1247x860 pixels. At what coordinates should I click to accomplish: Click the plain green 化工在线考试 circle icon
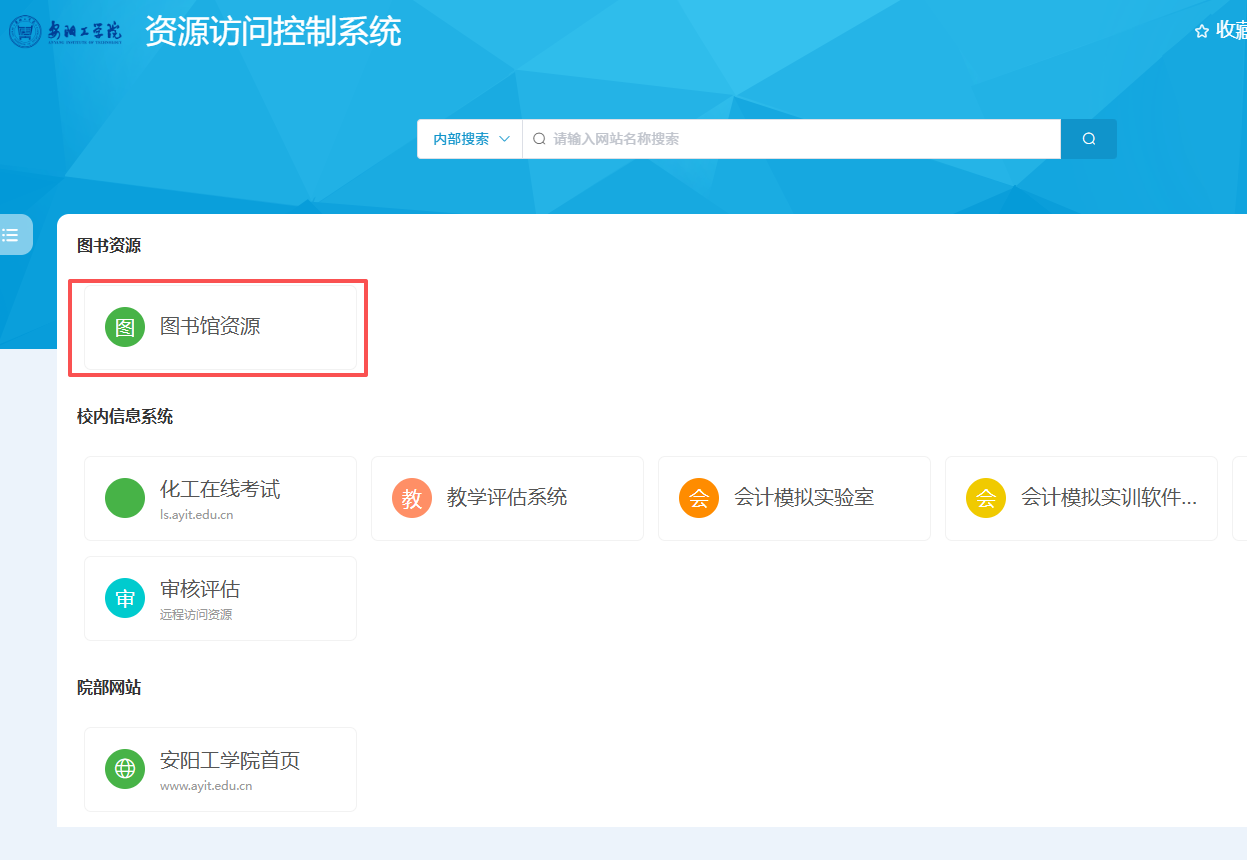coord(125,498)
